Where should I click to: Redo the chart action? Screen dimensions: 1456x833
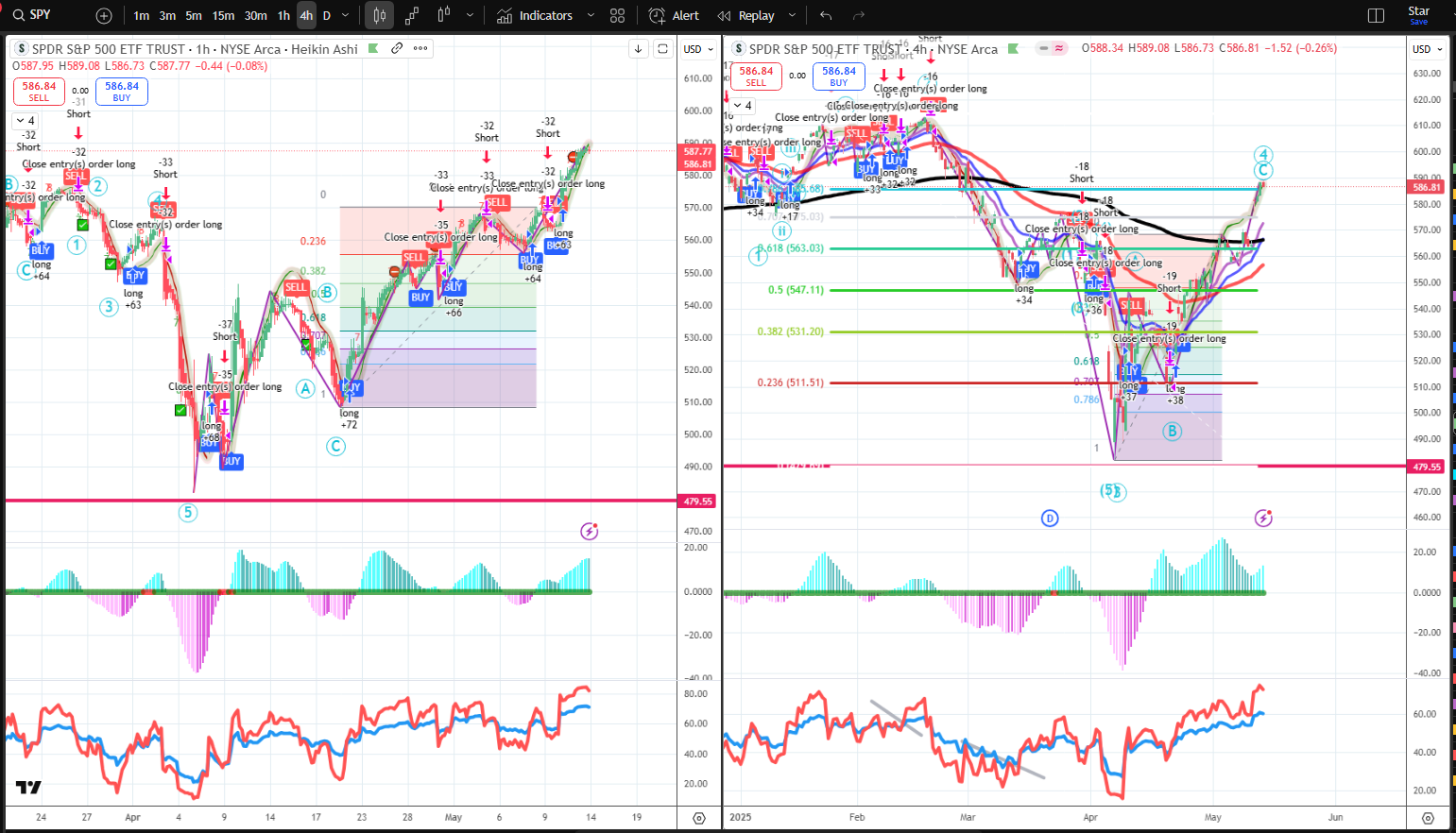click(x=859, y=16)
